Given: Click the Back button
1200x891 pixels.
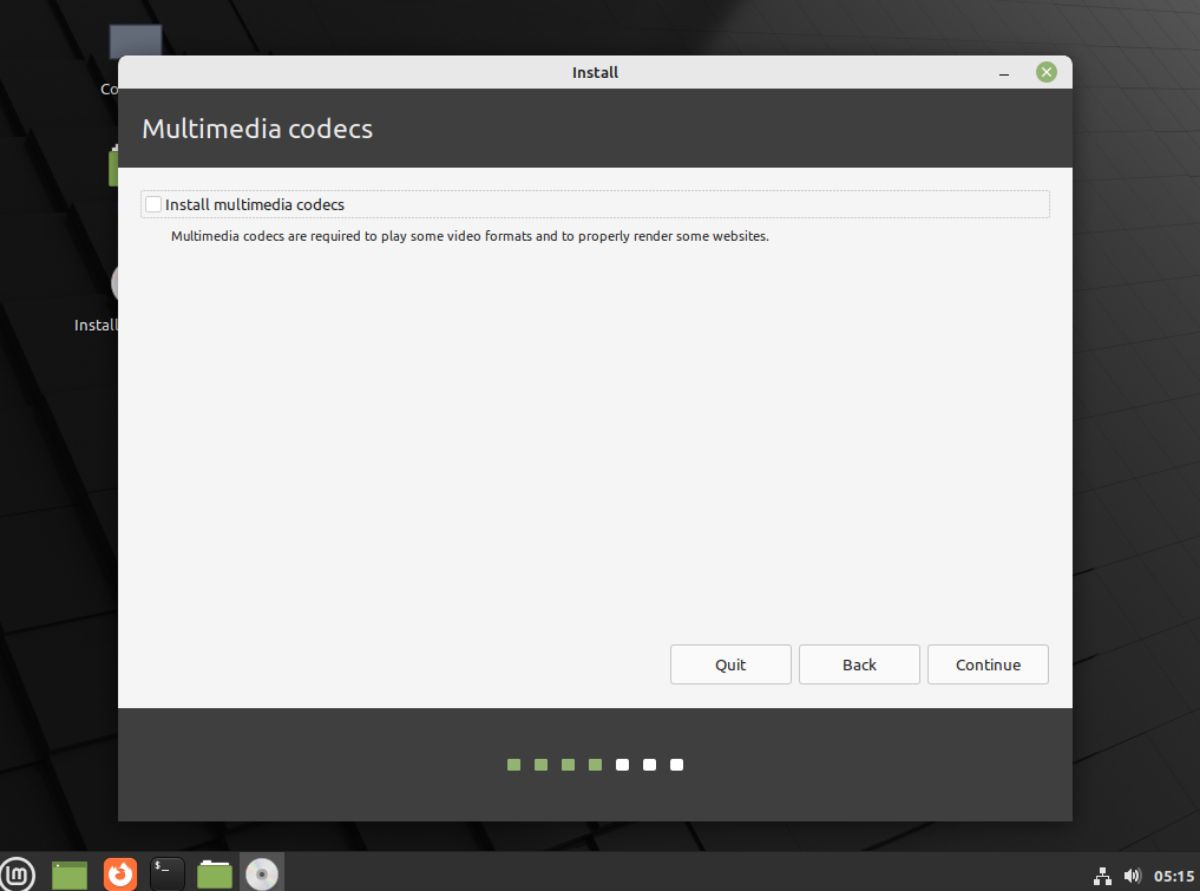Looking at the screenshot, I should [x=858, y=664].
